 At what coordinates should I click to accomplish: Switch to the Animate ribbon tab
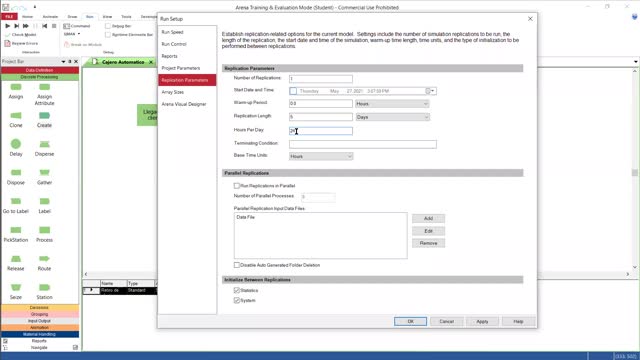tap(50, 17)
